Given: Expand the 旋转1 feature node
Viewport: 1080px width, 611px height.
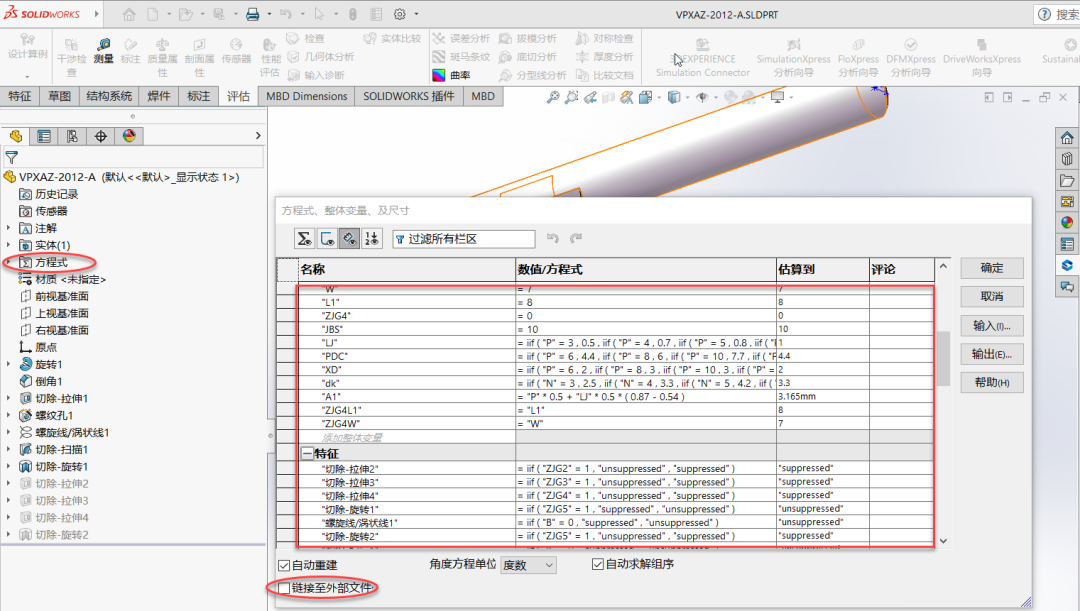Looking at the screenshot, I should pos(8,364).
